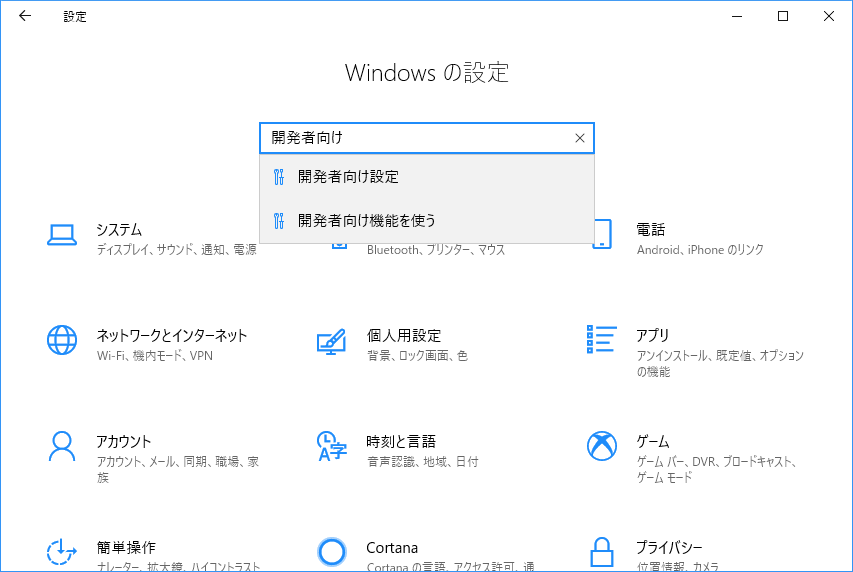The image size is (853, 572).
Task: Open the accounts person icon
Action: pos(61,446)
